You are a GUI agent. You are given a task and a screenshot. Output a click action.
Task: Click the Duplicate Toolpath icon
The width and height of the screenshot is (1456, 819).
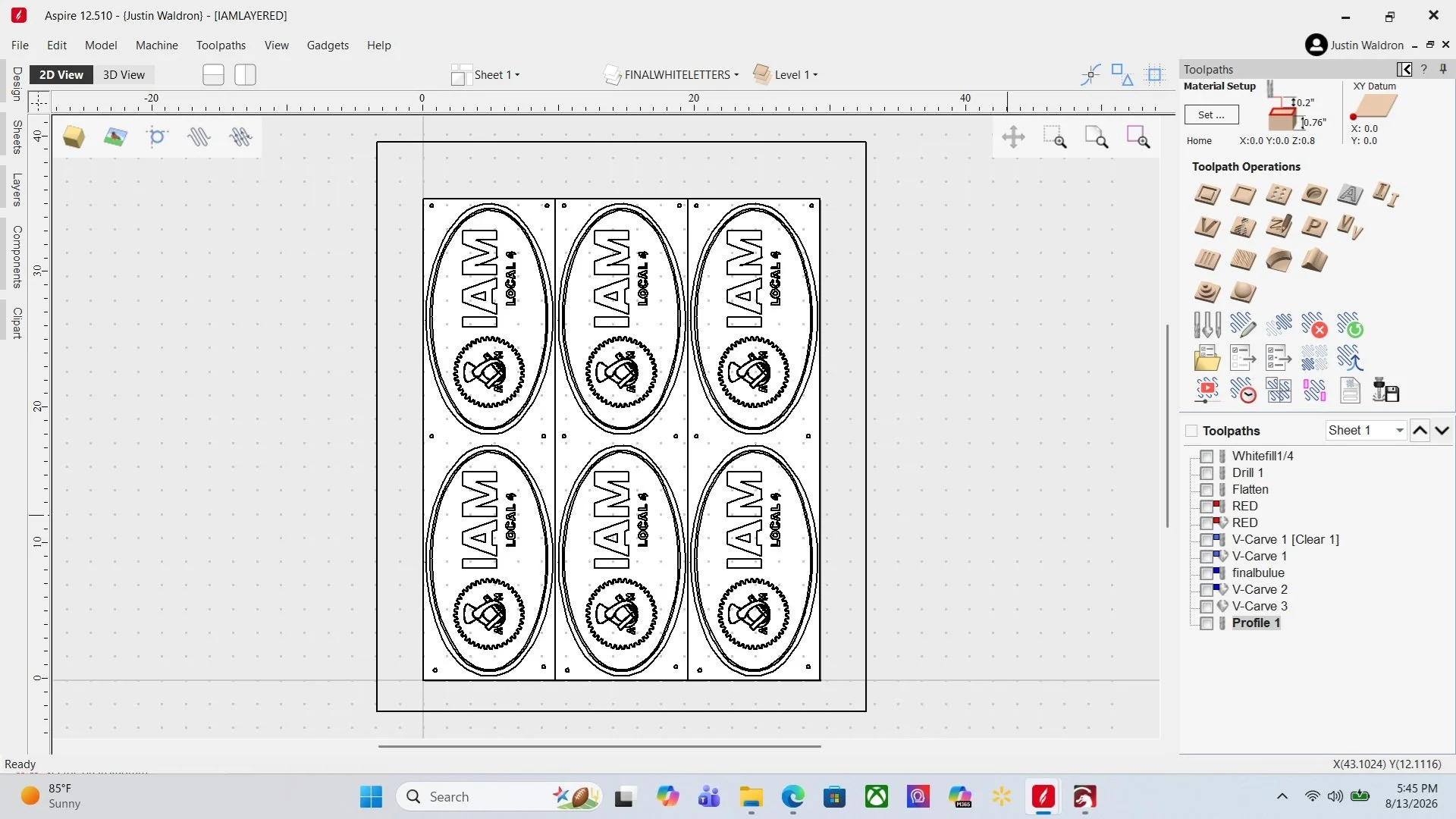pos(1279,325)
